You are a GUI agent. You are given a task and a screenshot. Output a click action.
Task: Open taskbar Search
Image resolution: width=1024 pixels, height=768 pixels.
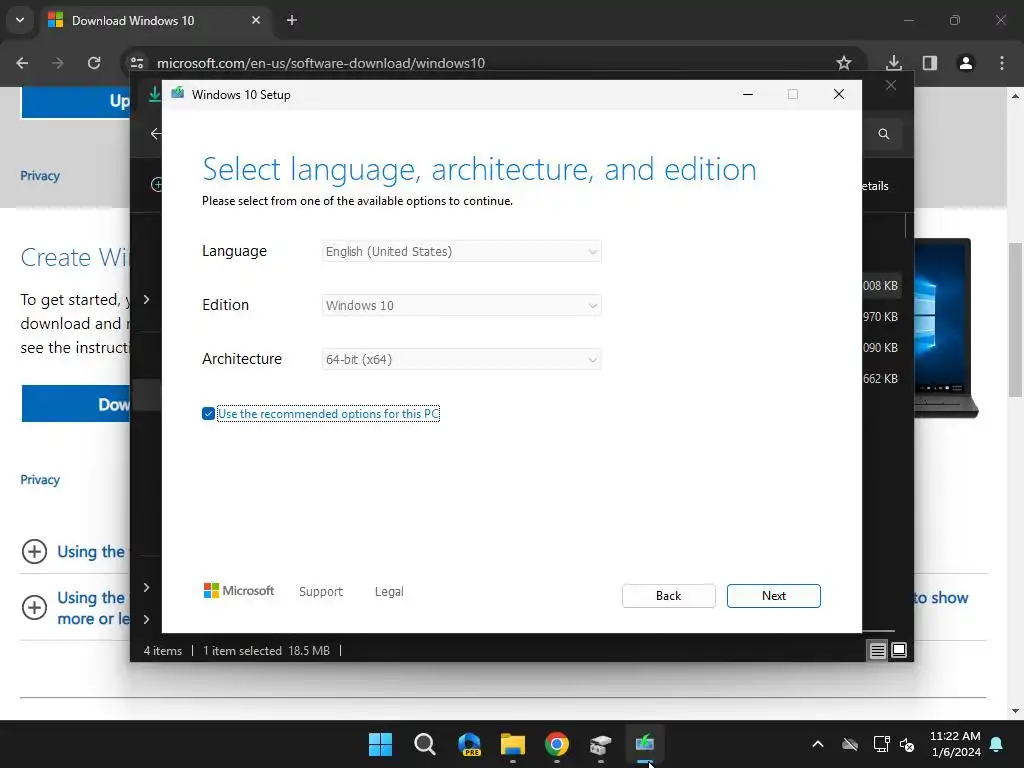tap(424, 744)
